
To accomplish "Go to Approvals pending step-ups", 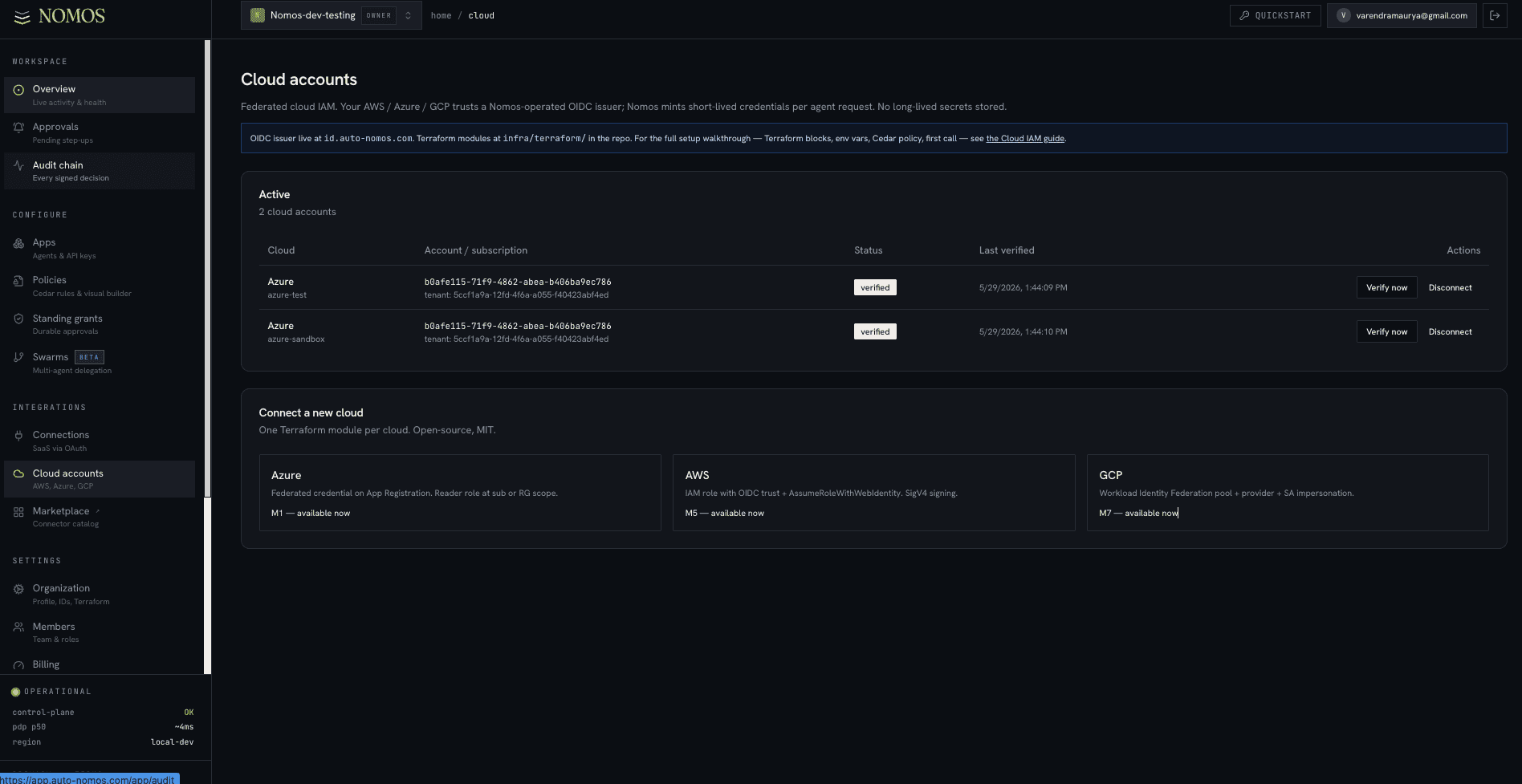I will tap(100, 132).
